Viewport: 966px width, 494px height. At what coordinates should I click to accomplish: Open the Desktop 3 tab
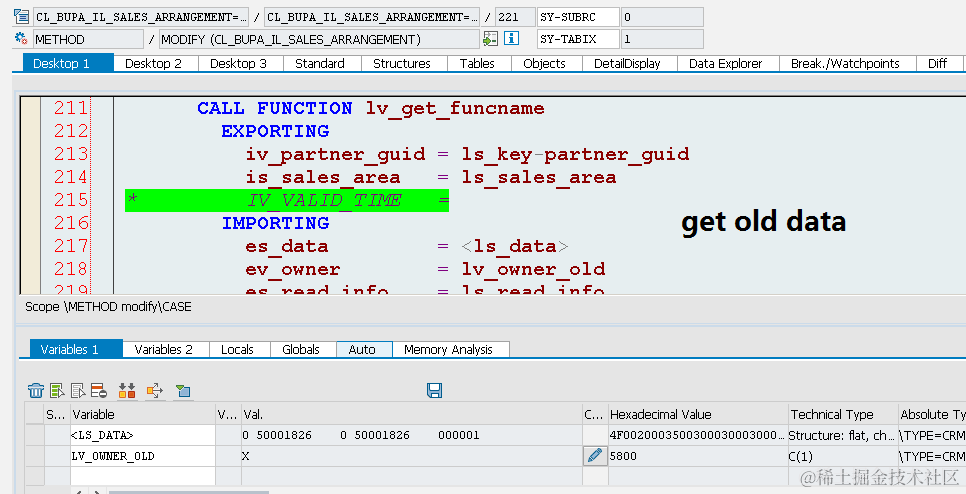pos(238,63)
